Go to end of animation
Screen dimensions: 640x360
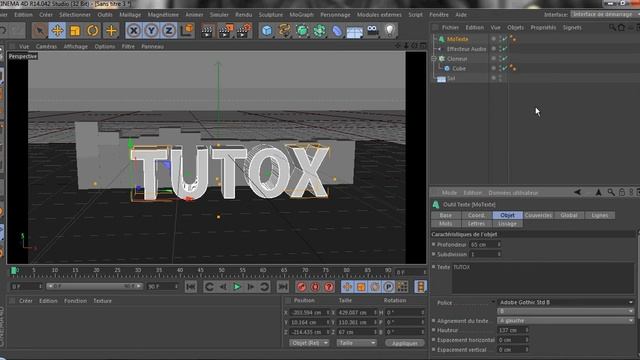coord(283,287)
